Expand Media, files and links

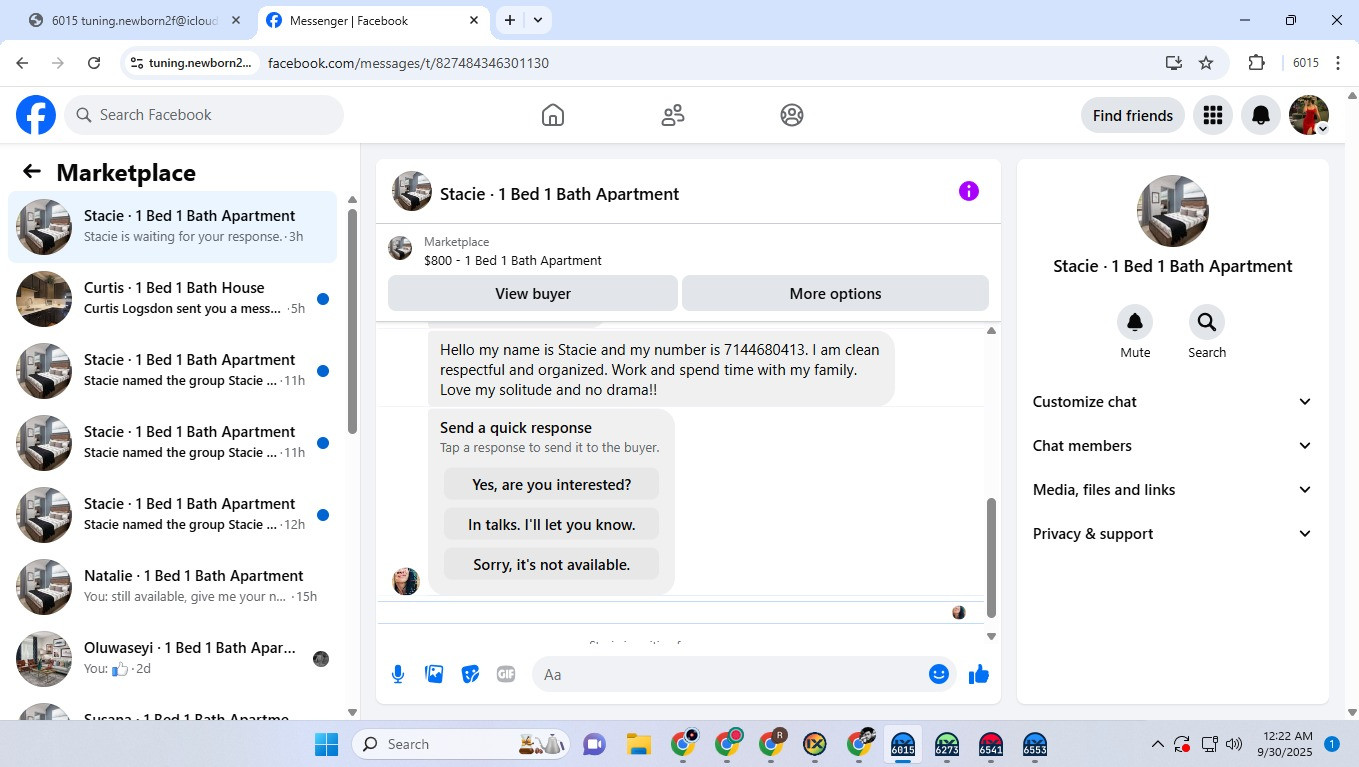point(1172,490)
